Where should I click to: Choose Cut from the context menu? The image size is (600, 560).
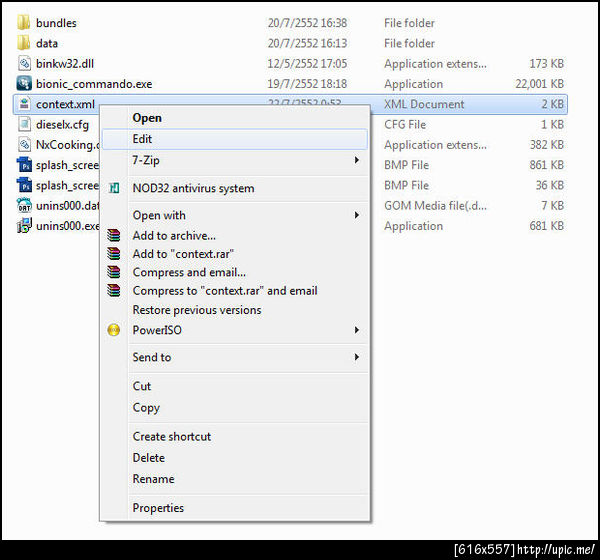[235, 386]
